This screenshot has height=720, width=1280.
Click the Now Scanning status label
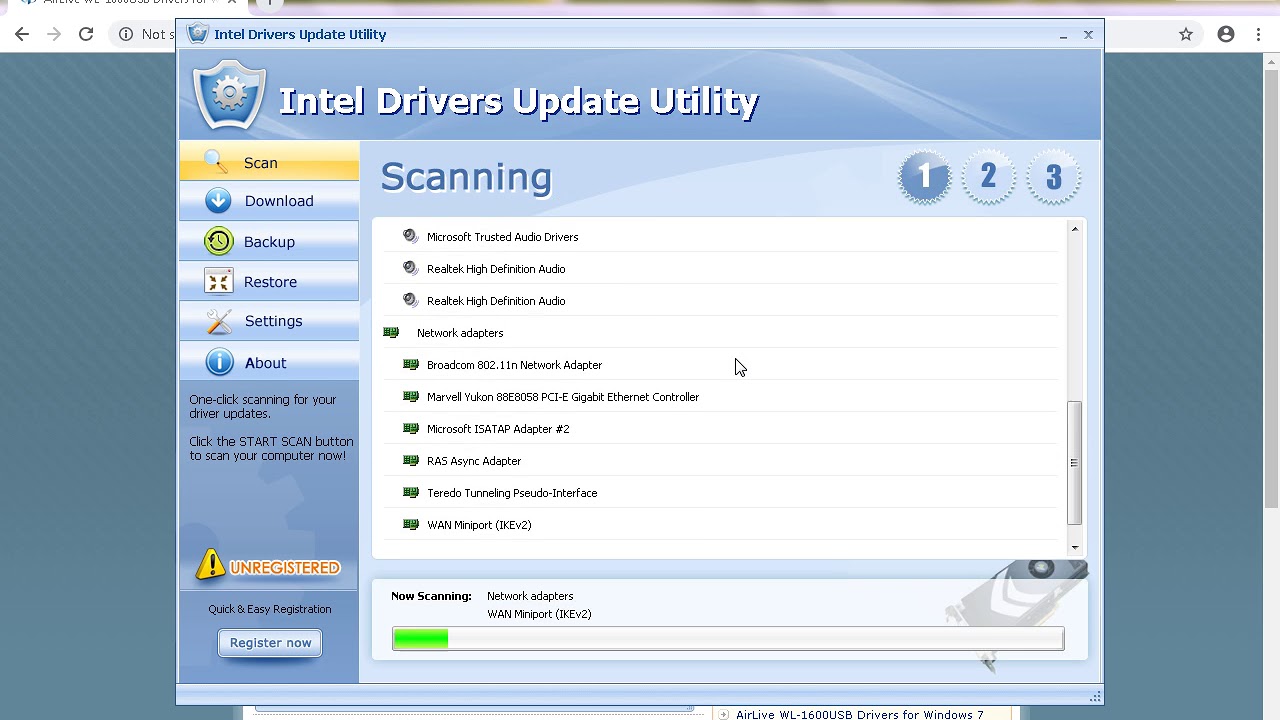coord(431,596)
